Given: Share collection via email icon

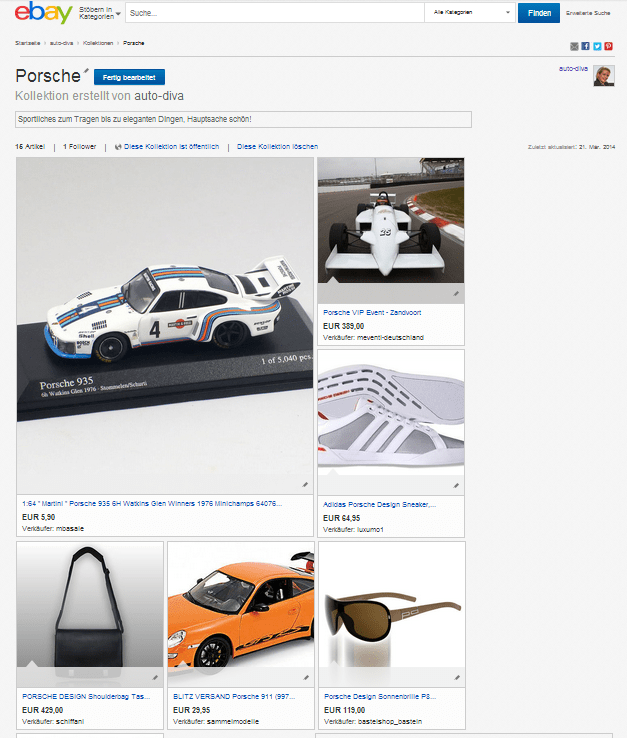Looking at the screenshot, I should pos(574,46).
